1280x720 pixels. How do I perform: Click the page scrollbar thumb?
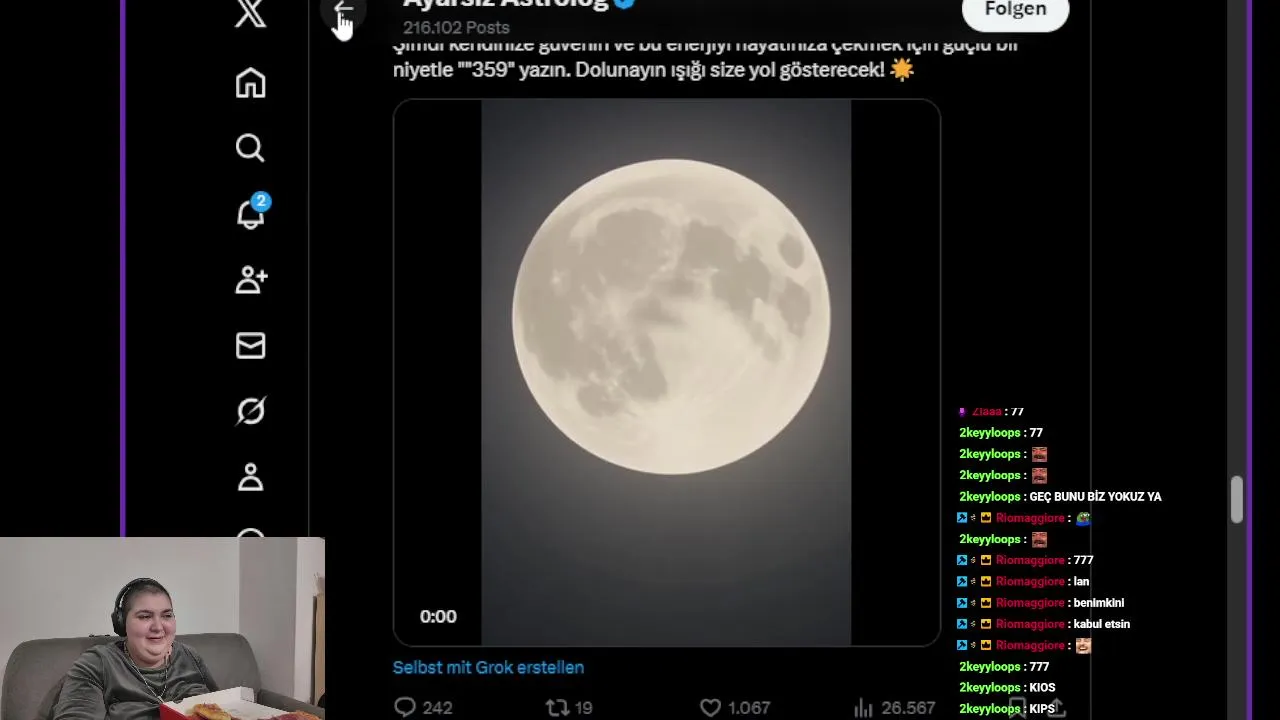pyautogui.click(x=1237, y=499)
